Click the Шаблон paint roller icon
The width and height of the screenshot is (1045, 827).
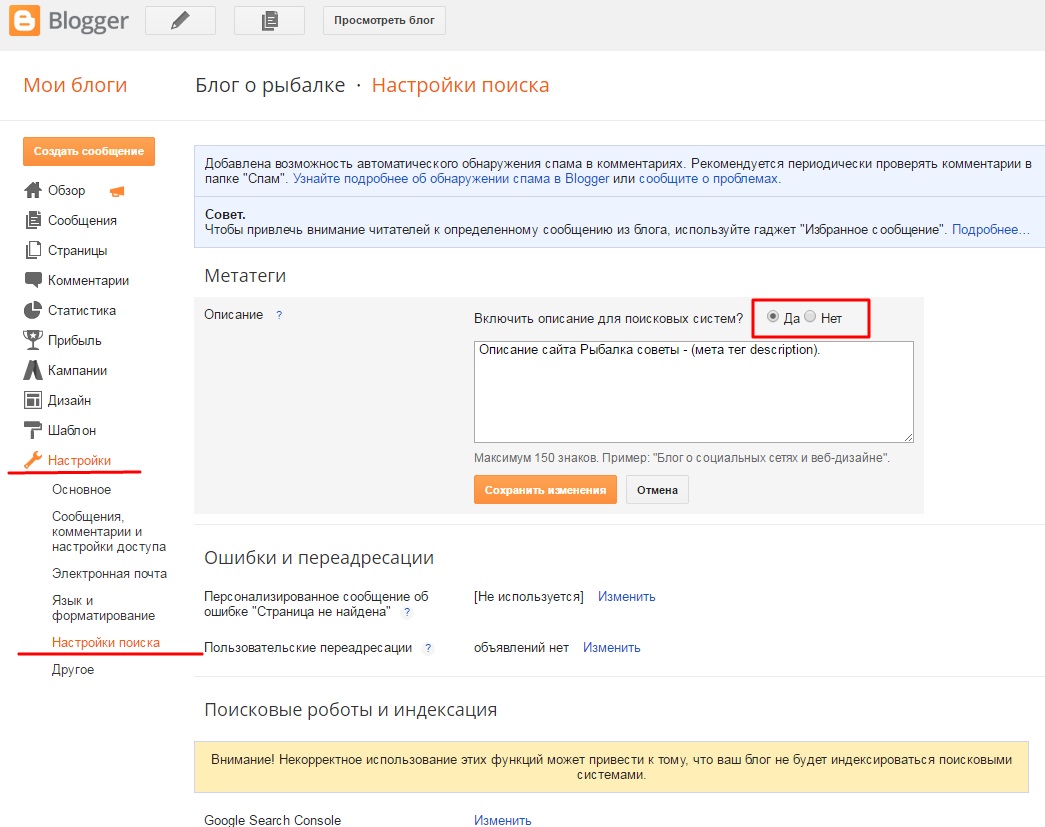click(x=32, y=431)
